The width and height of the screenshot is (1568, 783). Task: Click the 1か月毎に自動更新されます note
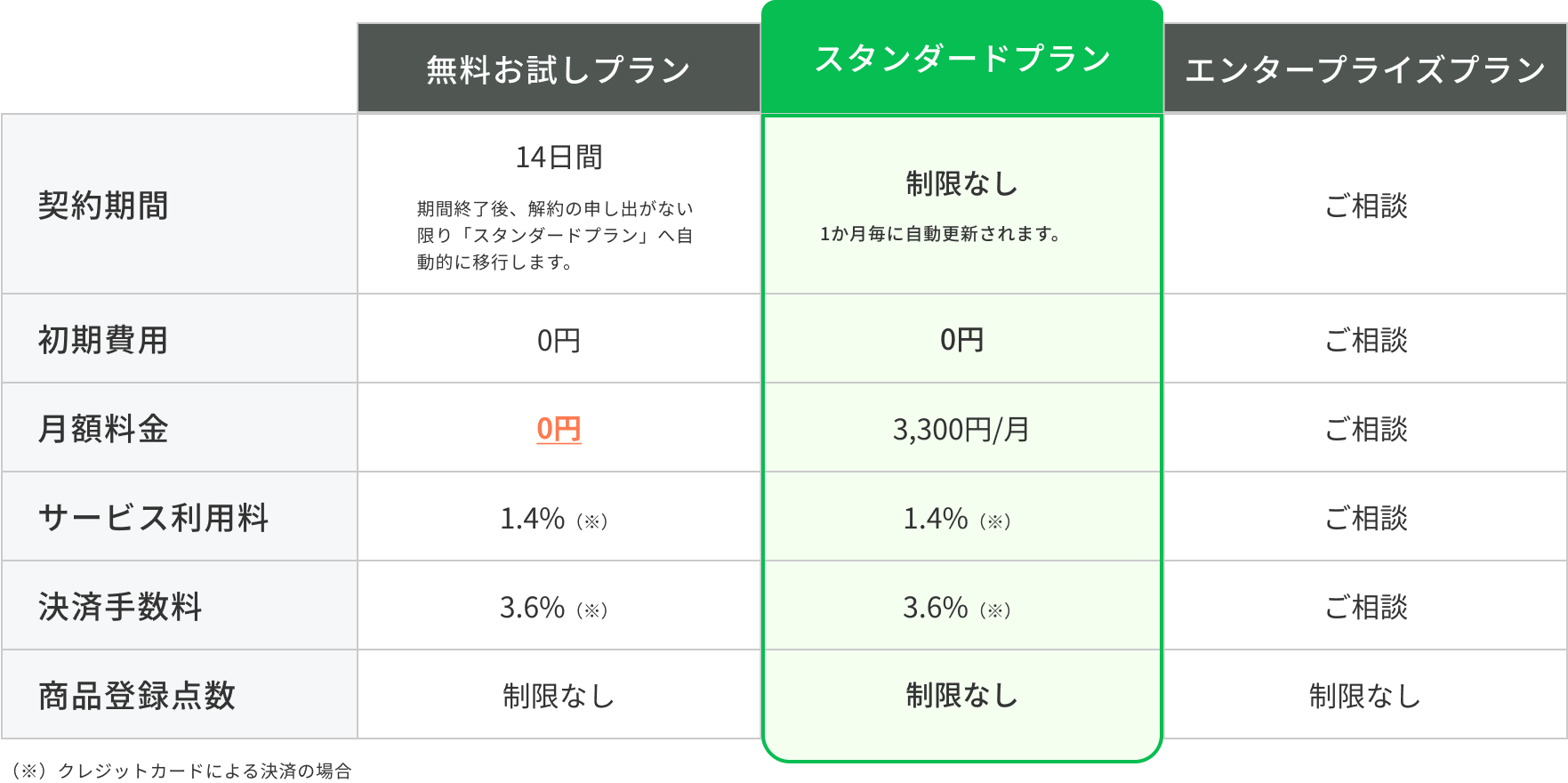tap(941, 234)
